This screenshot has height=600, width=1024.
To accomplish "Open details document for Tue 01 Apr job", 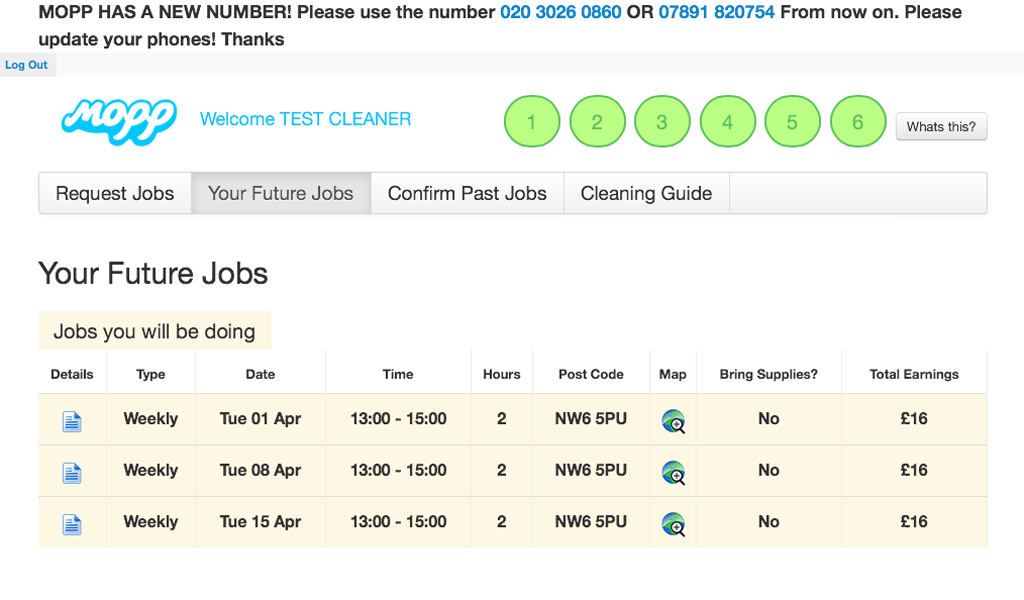I will tap(72, 422).
